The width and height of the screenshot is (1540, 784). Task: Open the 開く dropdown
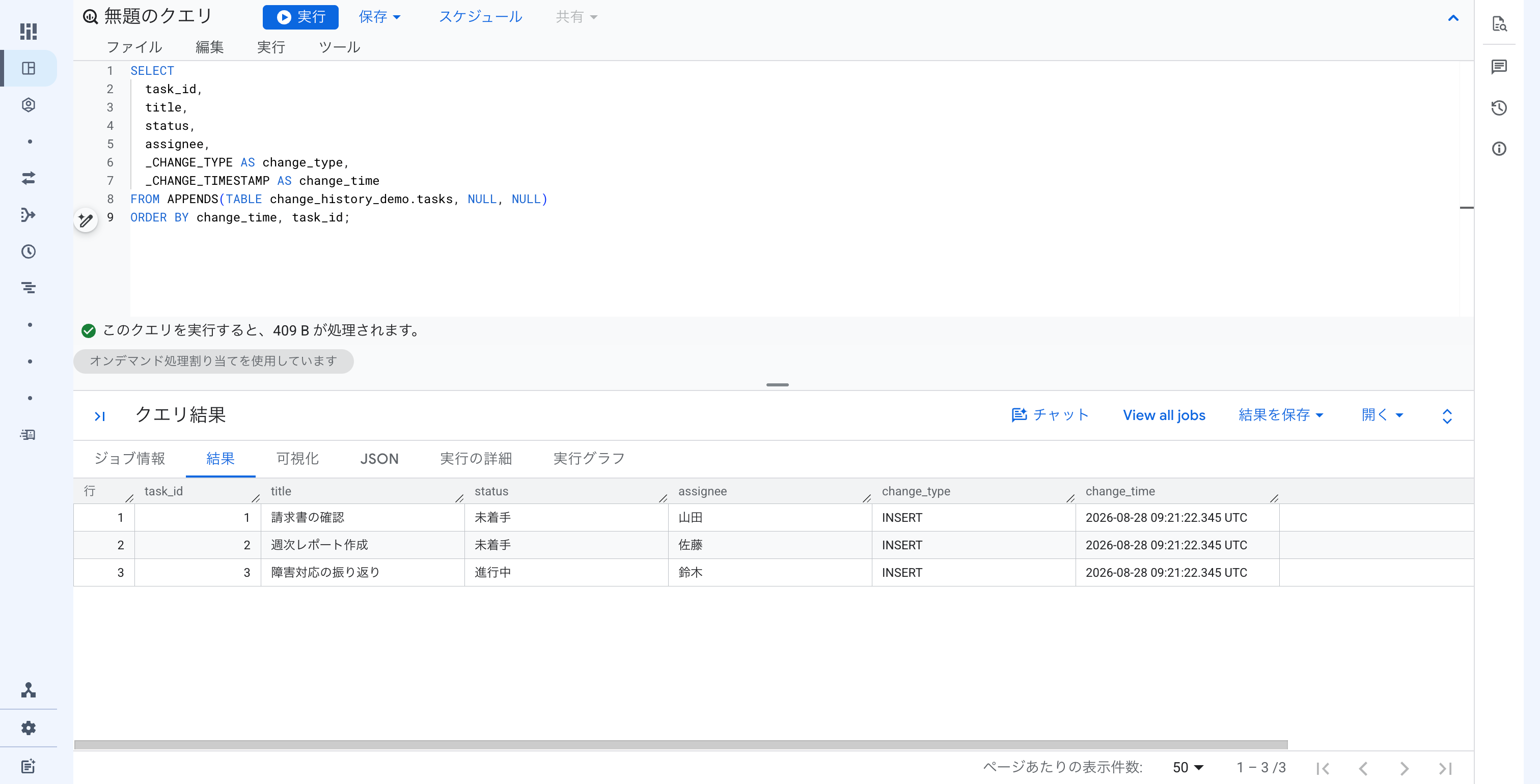(1382, 415)
